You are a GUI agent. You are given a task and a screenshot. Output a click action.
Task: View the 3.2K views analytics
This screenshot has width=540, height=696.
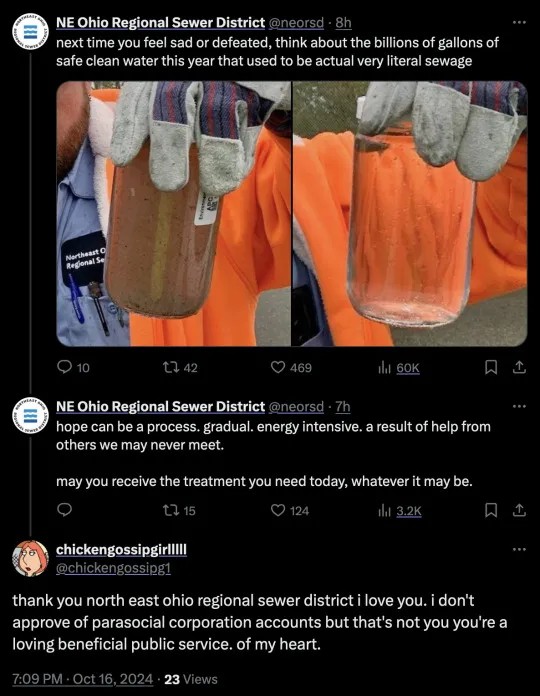click(399, 511)
